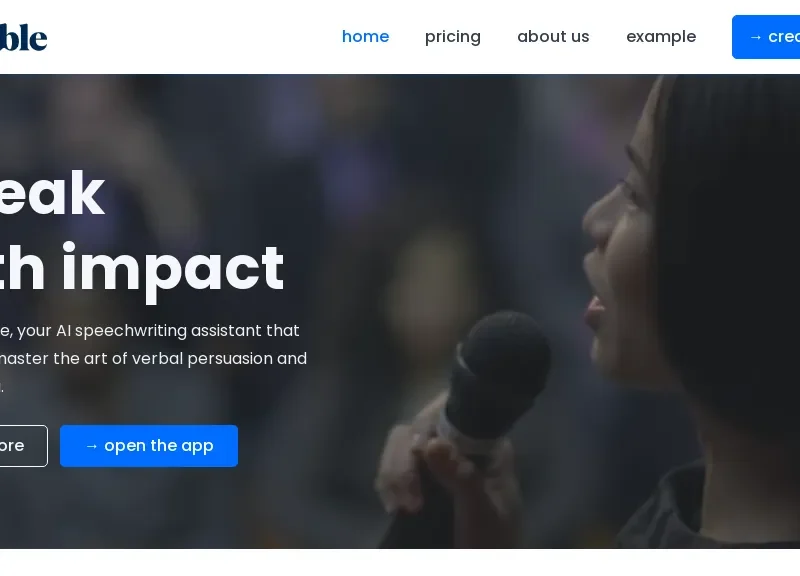Click the word 'impact' in the headline
Image resolution: width=800 pixels, height=576 pixels.
(172, 269)
